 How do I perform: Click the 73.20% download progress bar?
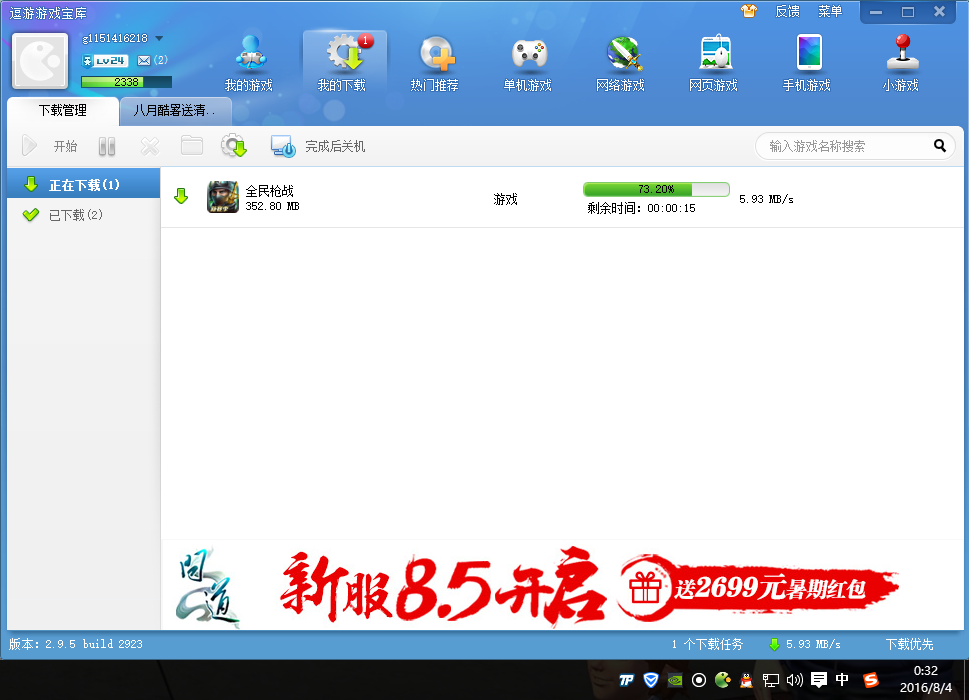click(x=656, y=189)
